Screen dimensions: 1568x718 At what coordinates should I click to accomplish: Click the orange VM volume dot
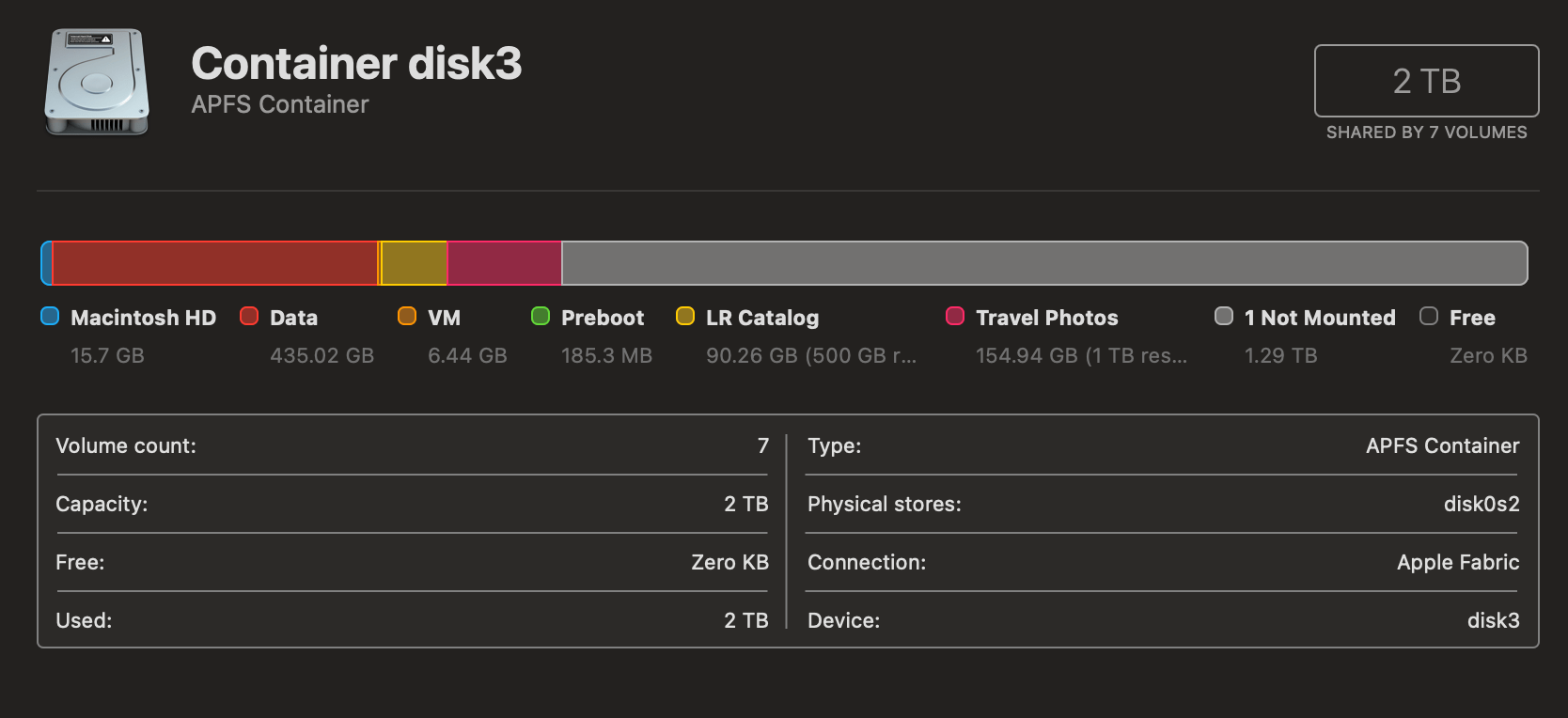(x=406, y=317)
